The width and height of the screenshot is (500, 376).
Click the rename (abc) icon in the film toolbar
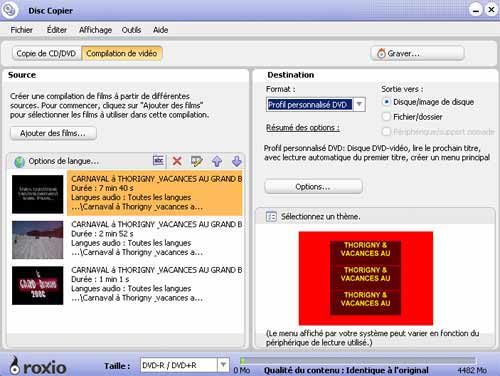[x=158, y=161]
